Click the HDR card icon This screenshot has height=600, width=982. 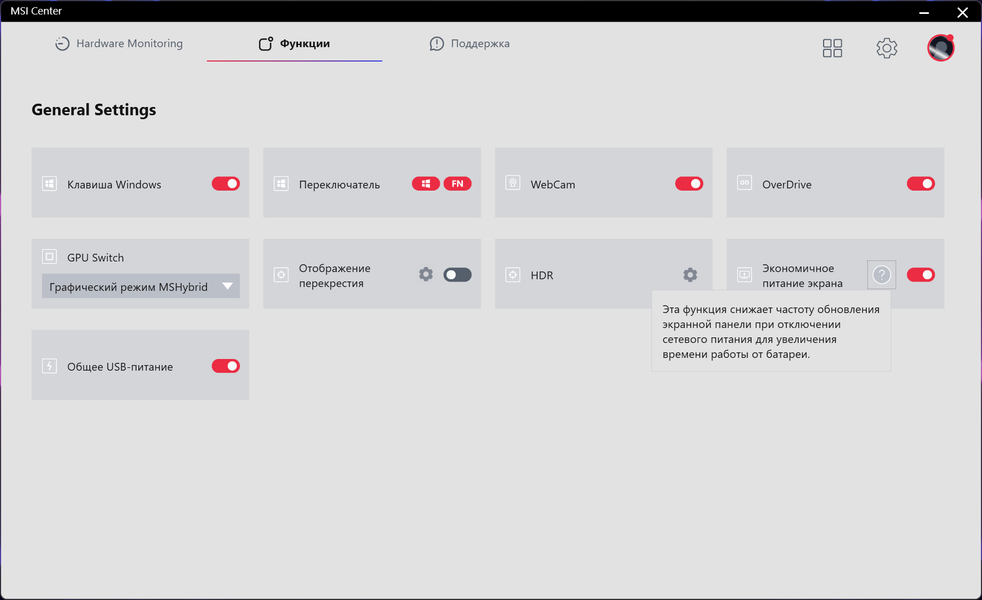(x=513, y=274)
